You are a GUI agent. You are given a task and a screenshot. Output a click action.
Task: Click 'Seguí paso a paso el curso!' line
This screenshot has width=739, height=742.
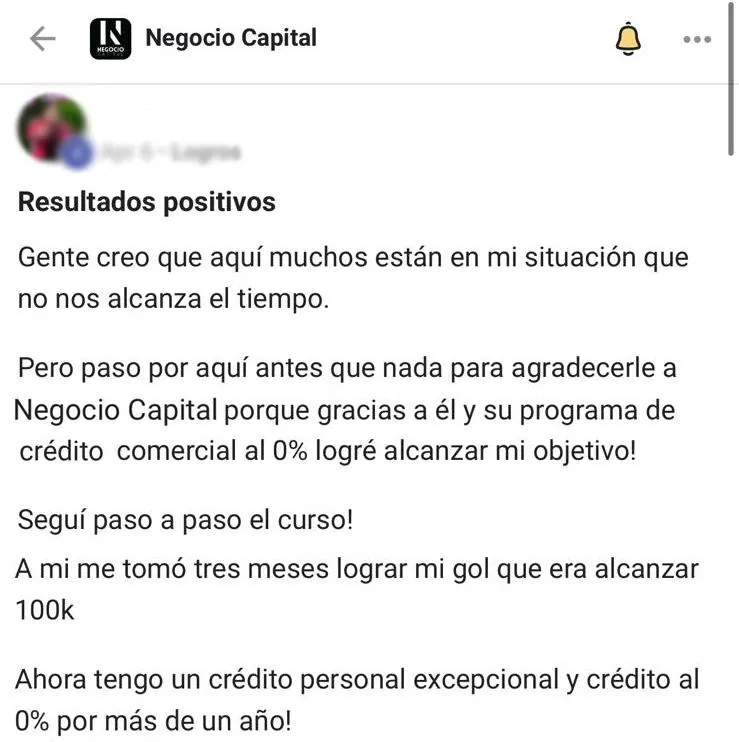pos(185,521)
